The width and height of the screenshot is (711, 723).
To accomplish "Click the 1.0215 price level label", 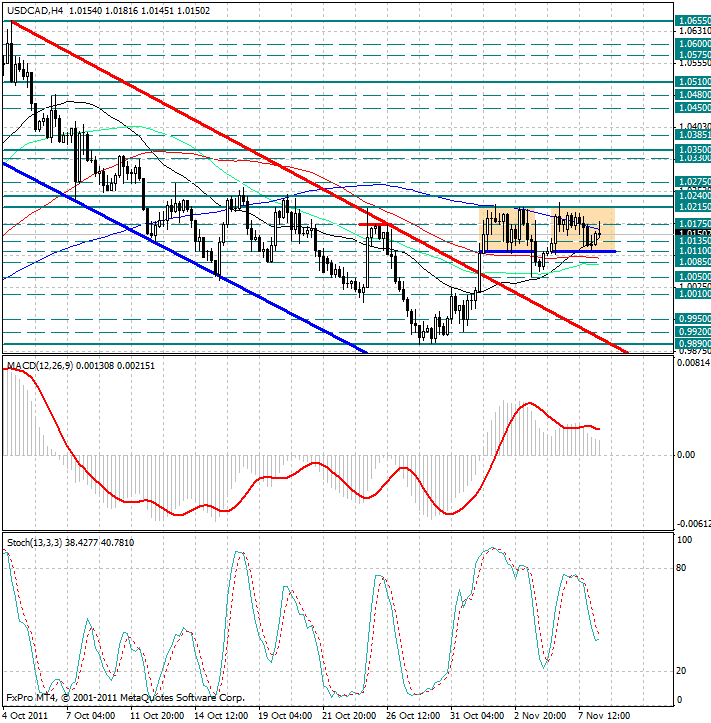I will point(693,207).
